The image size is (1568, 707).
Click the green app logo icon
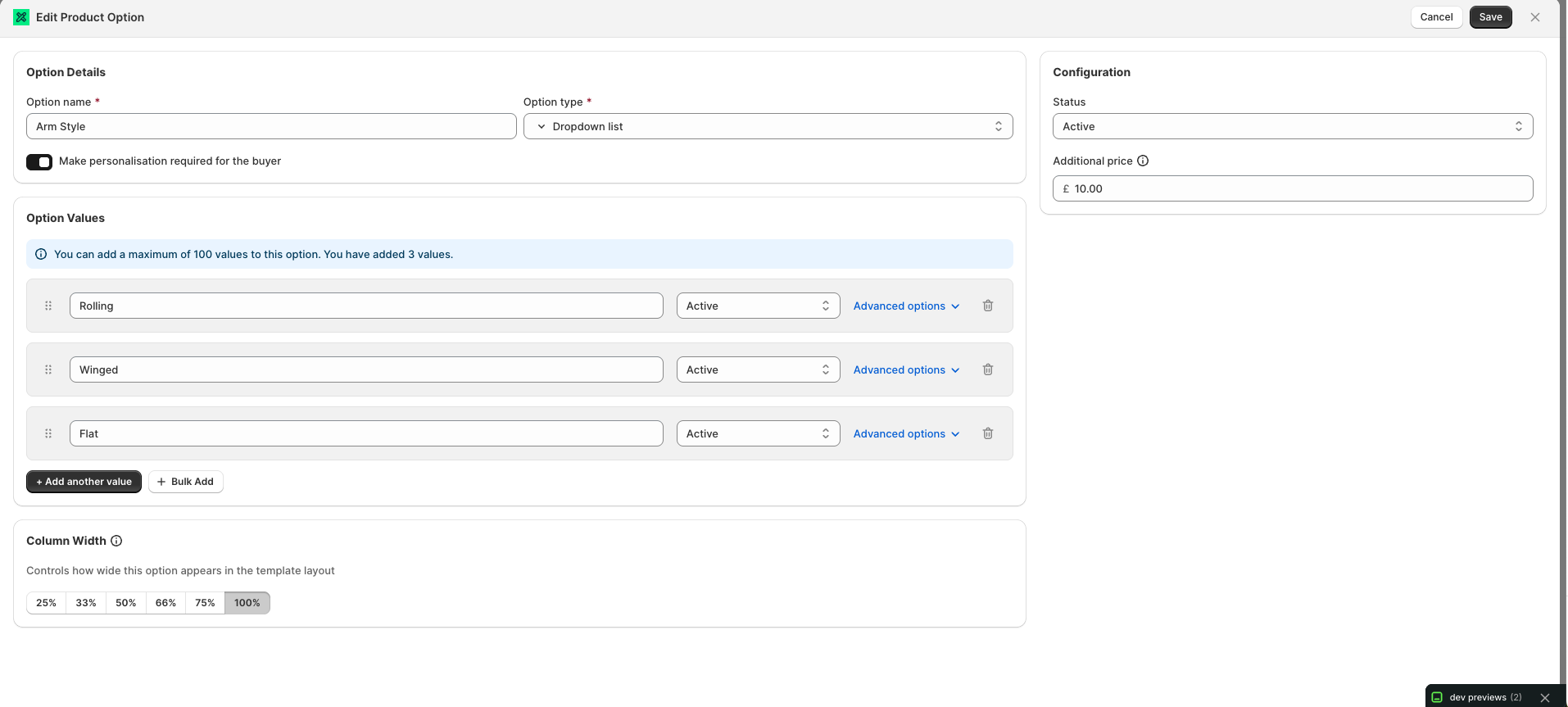point(21,17)
